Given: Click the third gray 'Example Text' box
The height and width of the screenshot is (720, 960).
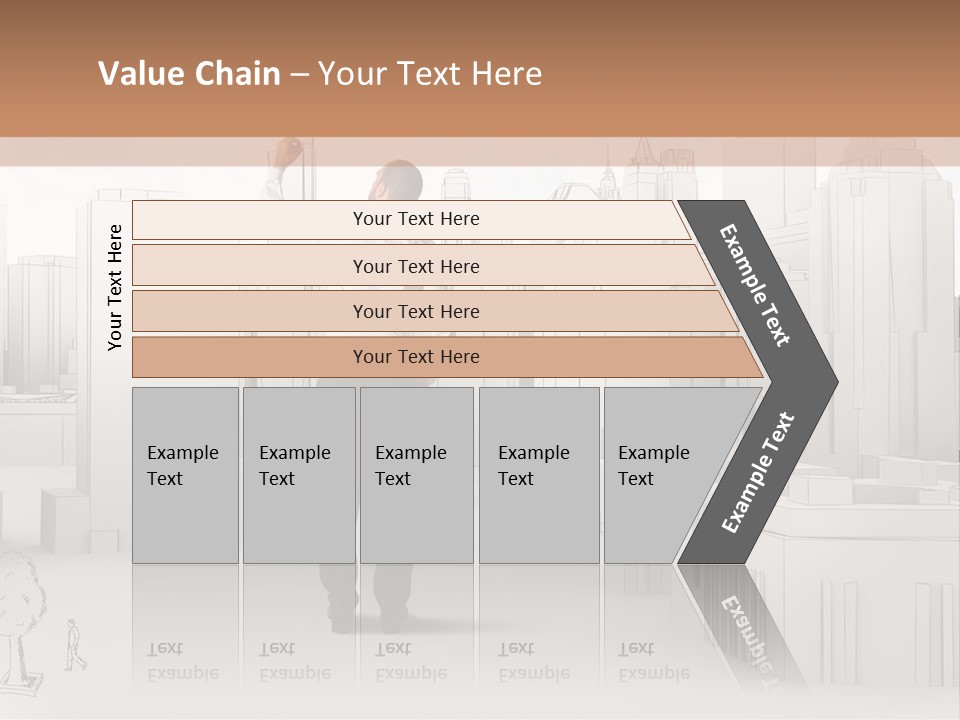Looking at the screenshot, I should coord(417,475).
